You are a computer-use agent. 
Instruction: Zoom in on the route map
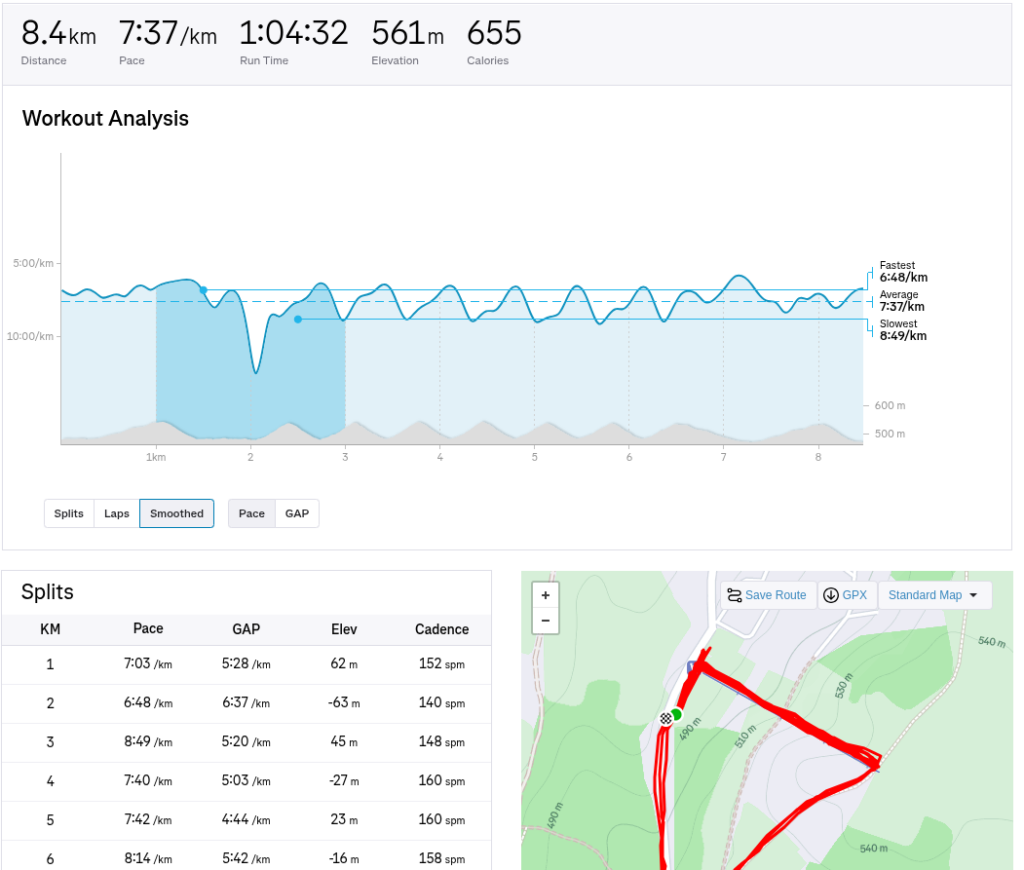pos(545,595)
